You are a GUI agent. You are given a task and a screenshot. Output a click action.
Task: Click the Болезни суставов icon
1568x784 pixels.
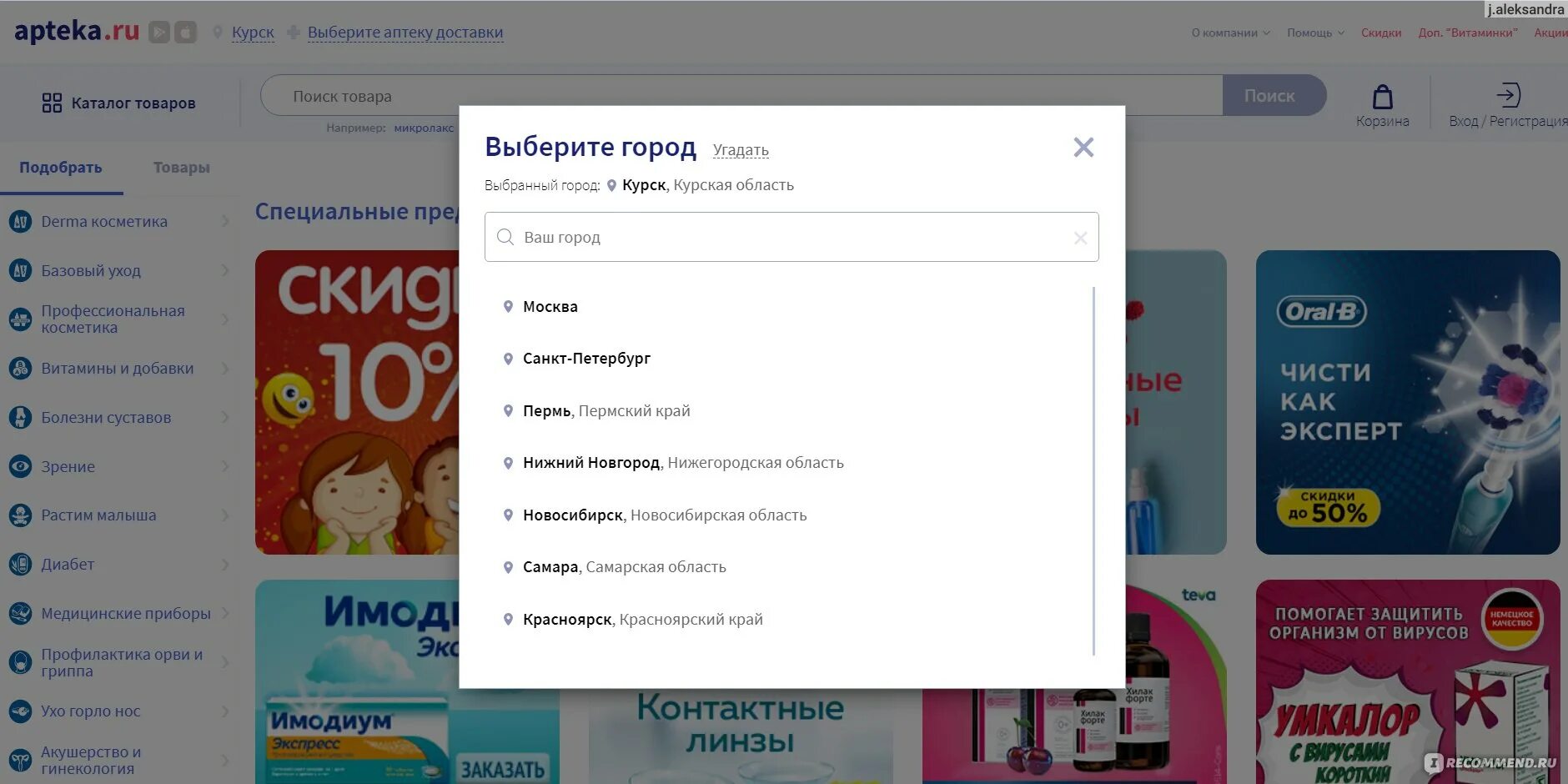20,417
